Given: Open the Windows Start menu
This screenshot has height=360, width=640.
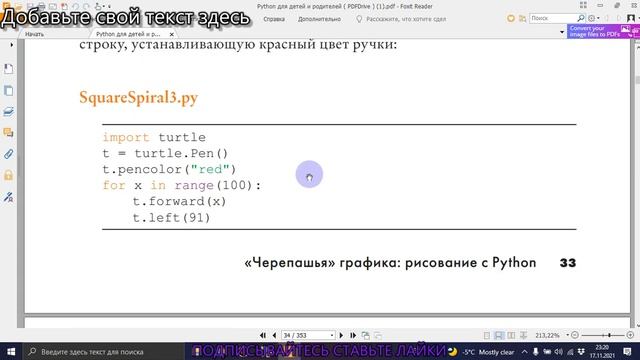Looking at the screenshot, I should coord(11,351).
